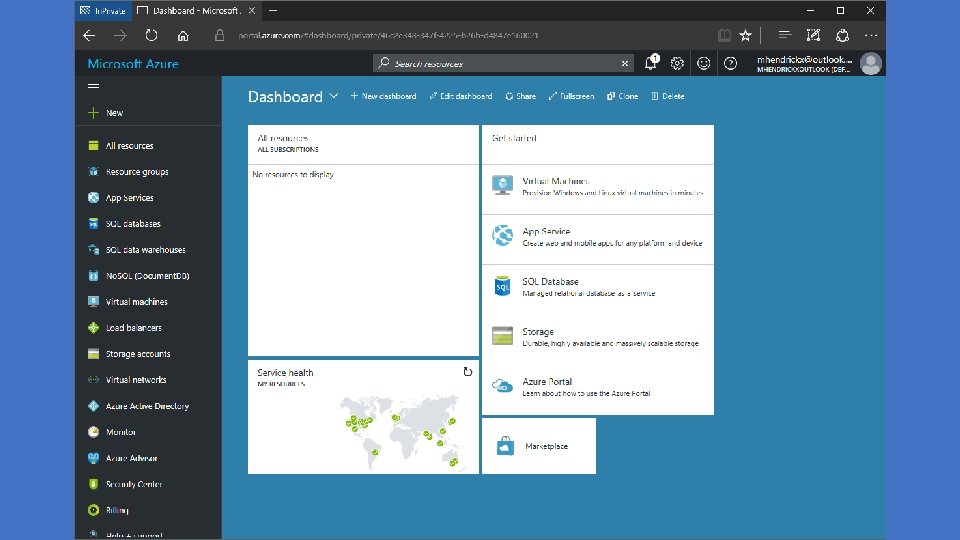Reload the page with the browser refresh button

[151, 36]
